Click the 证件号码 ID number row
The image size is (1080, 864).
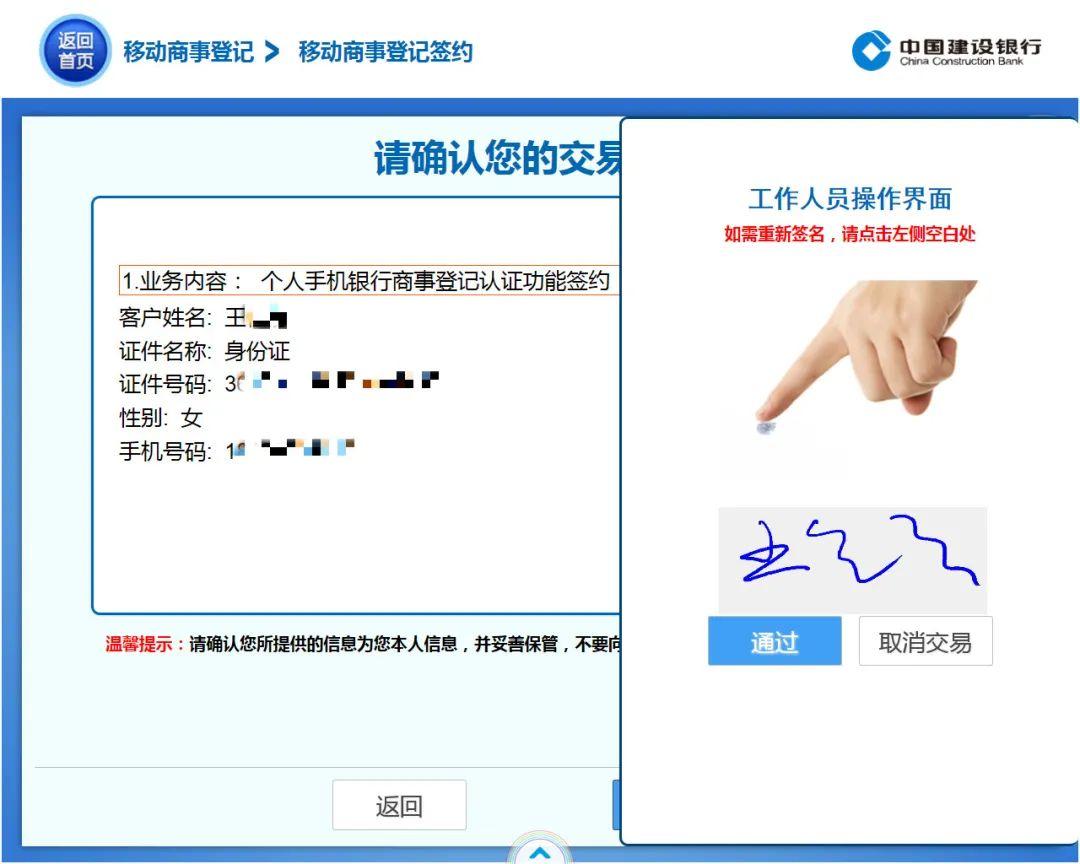click(x=278, y=384)
